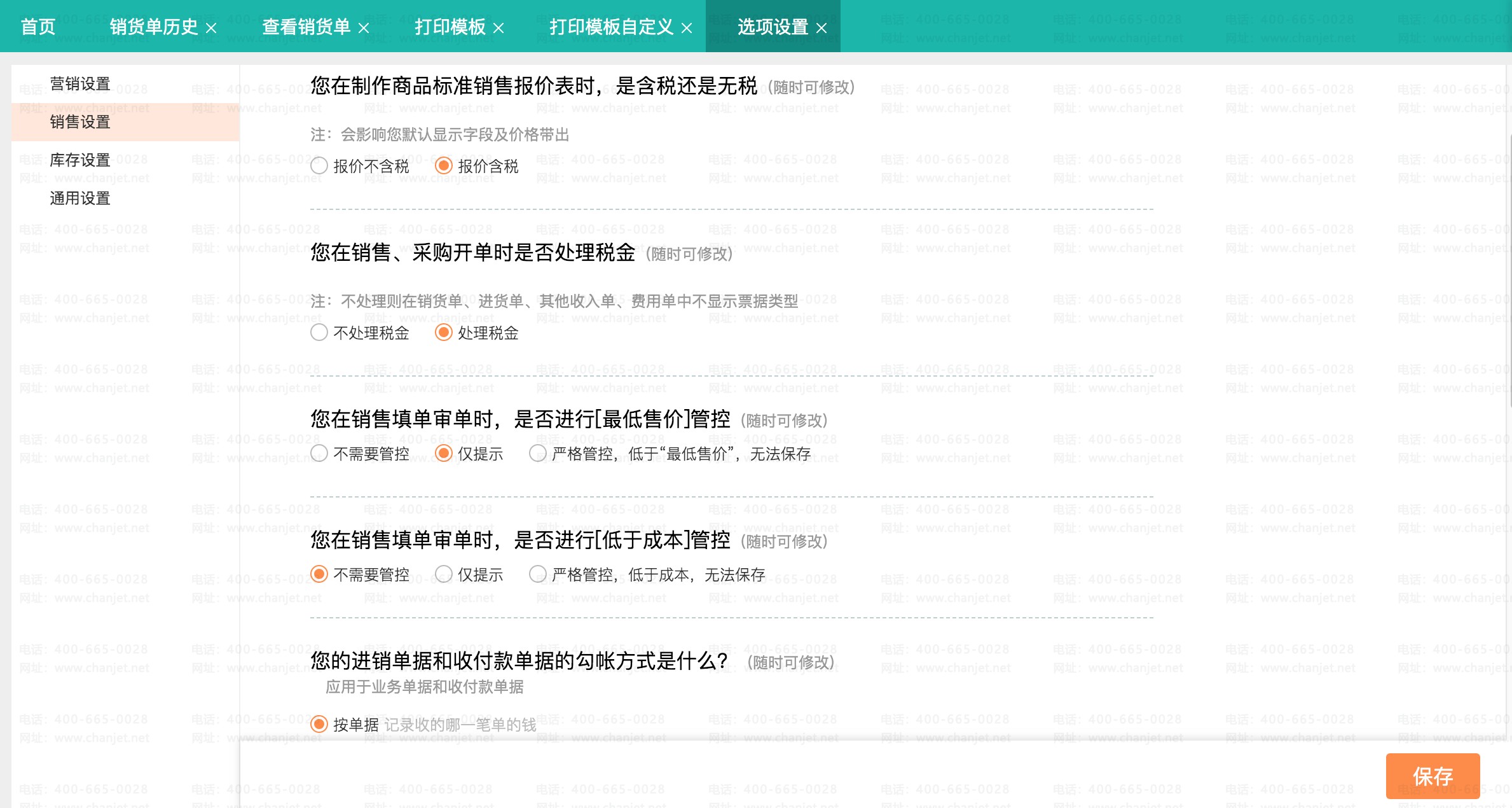
Task: Close the 查看销货单 tab
Action: click(364, 28)
